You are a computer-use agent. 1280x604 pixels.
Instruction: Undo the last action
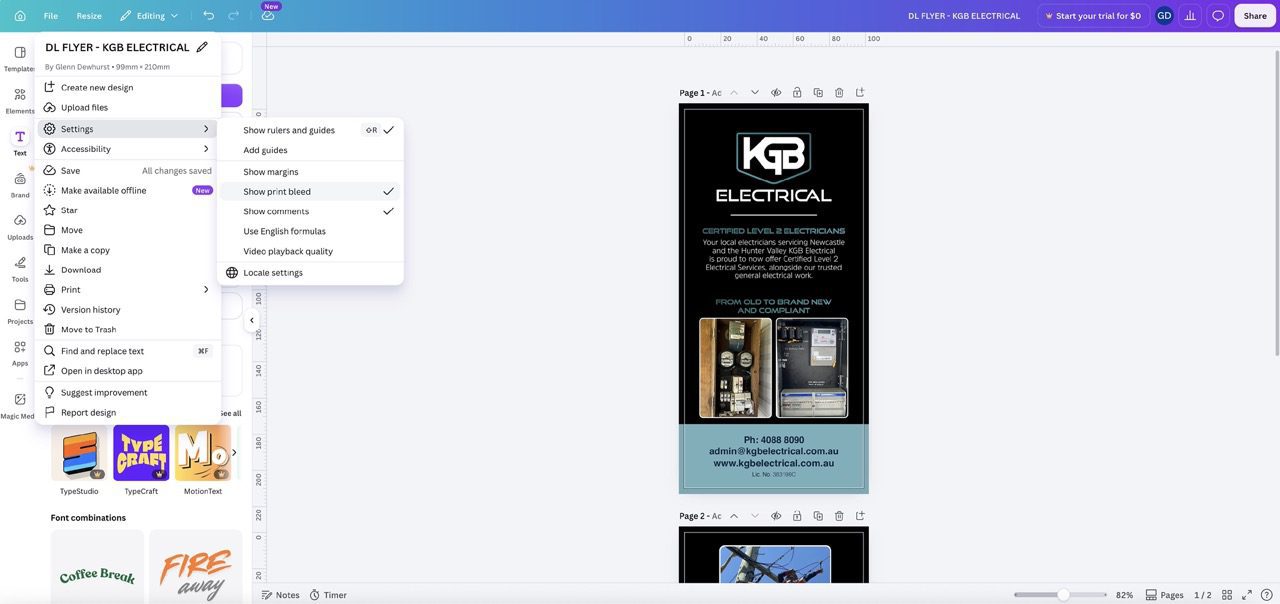208,16
